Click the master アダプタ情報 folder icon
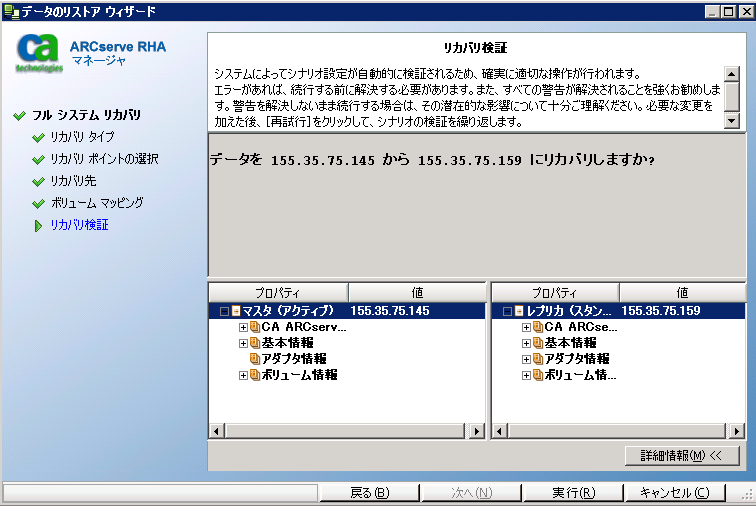Image resolution: width=756 pixels, height=506 pixels. point(255,359)
